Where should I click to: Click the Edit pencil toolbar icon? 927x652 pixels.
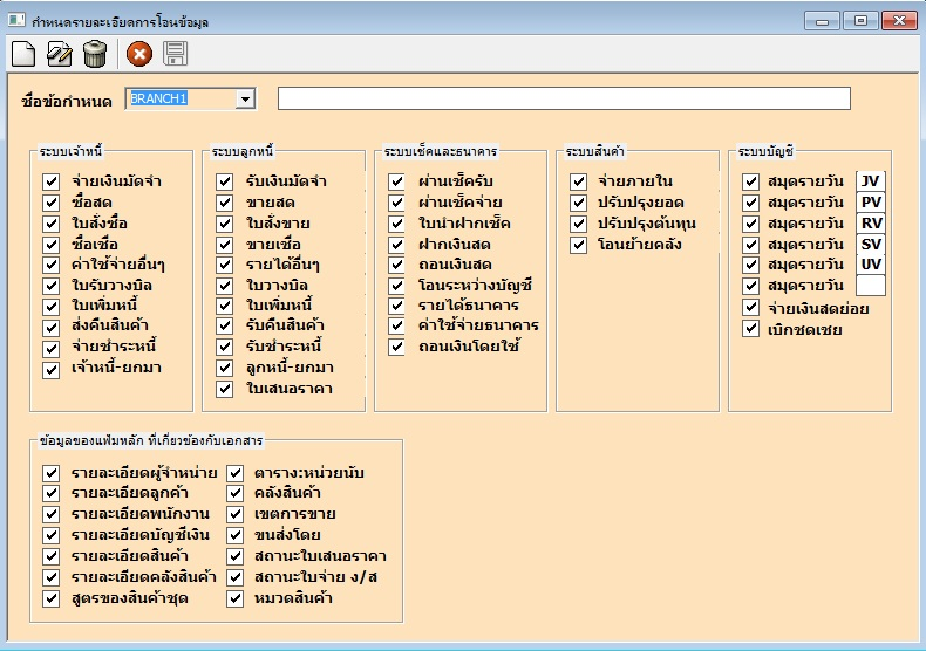coord(59,54)
